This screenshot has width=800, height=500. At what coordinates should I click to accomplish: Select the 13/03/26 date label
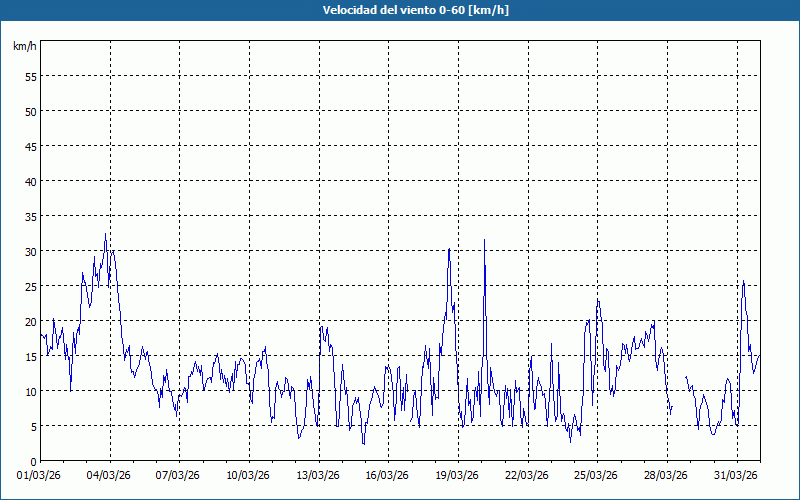(319, 474)
